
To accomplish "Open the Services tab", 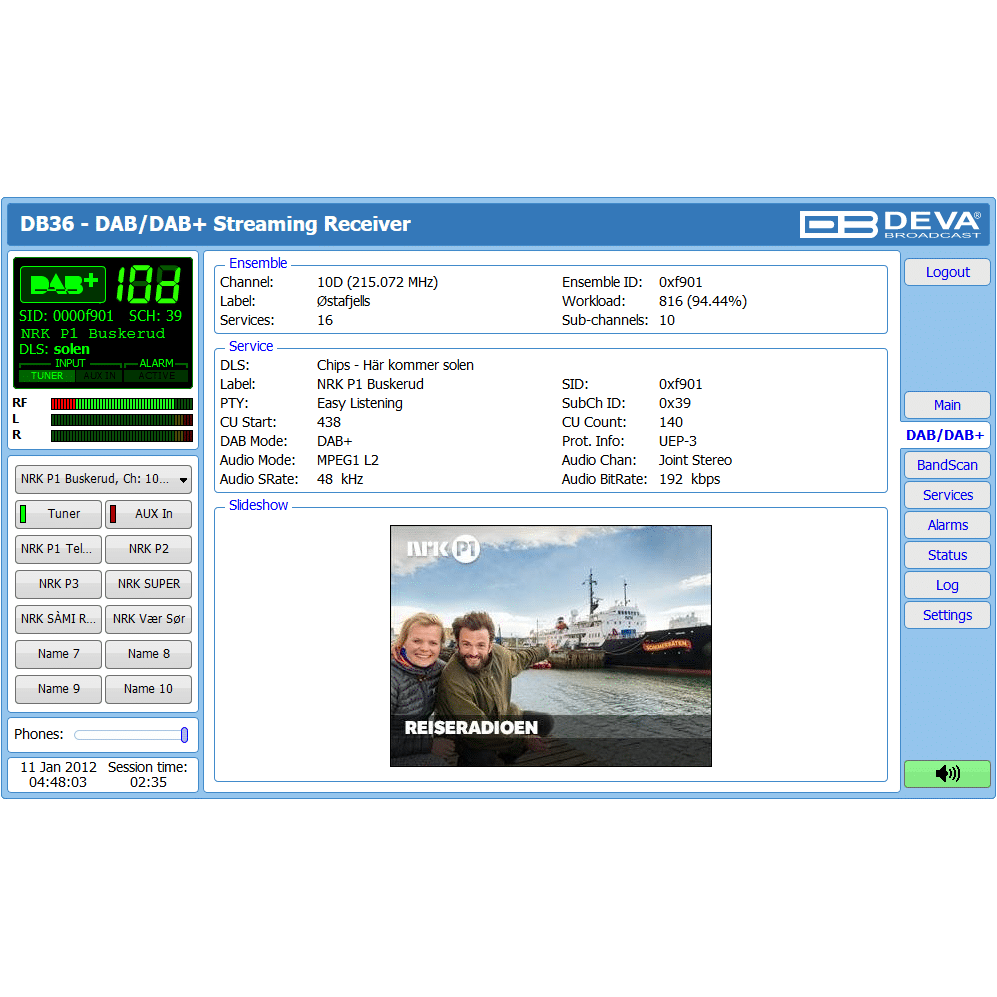I will tap(946, 495).
